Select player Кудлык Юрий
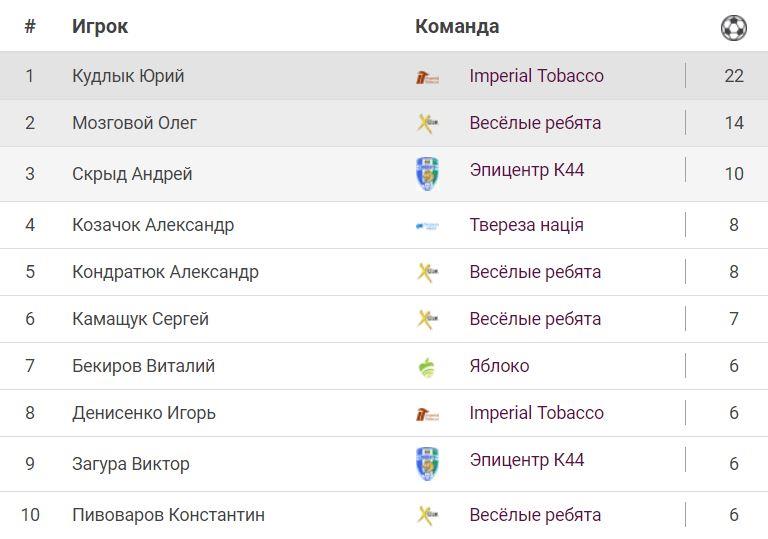This screenshot has width=768, height=539. (128, 76)
